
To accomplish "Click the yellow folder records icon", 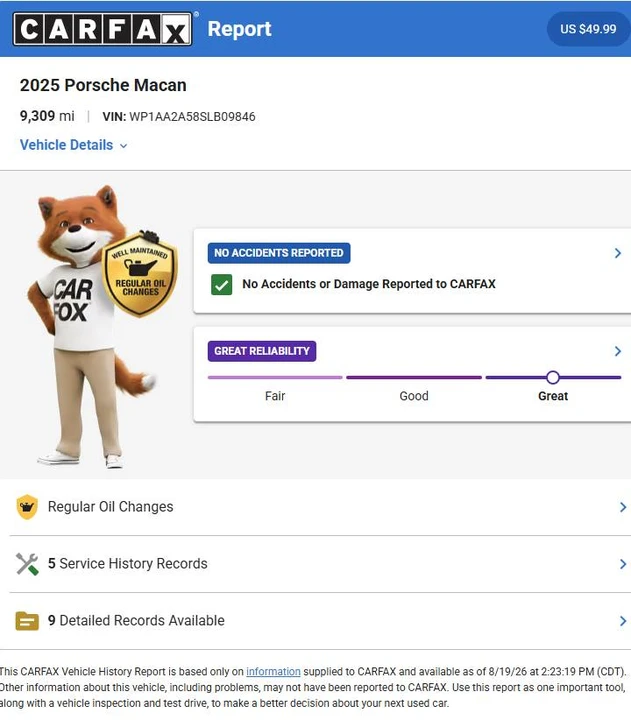I will [27, 621].
